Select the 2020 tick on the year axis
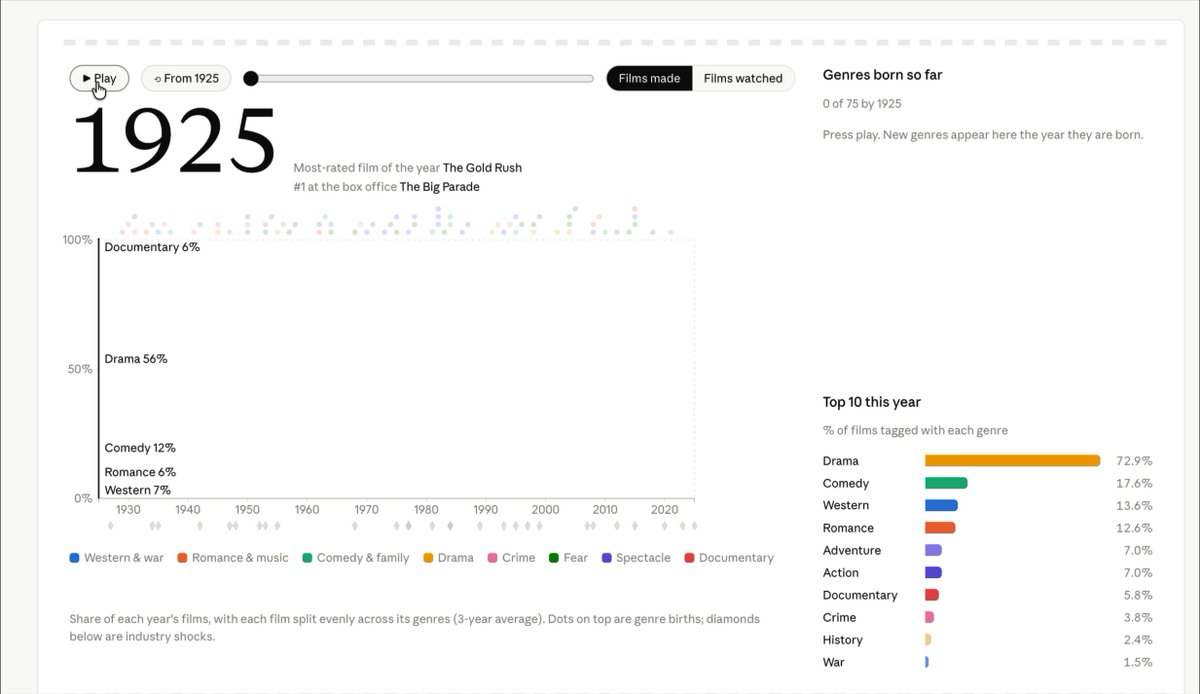Image resolution: width=1200 pixels, height=694 pixels. coord(665,510)
